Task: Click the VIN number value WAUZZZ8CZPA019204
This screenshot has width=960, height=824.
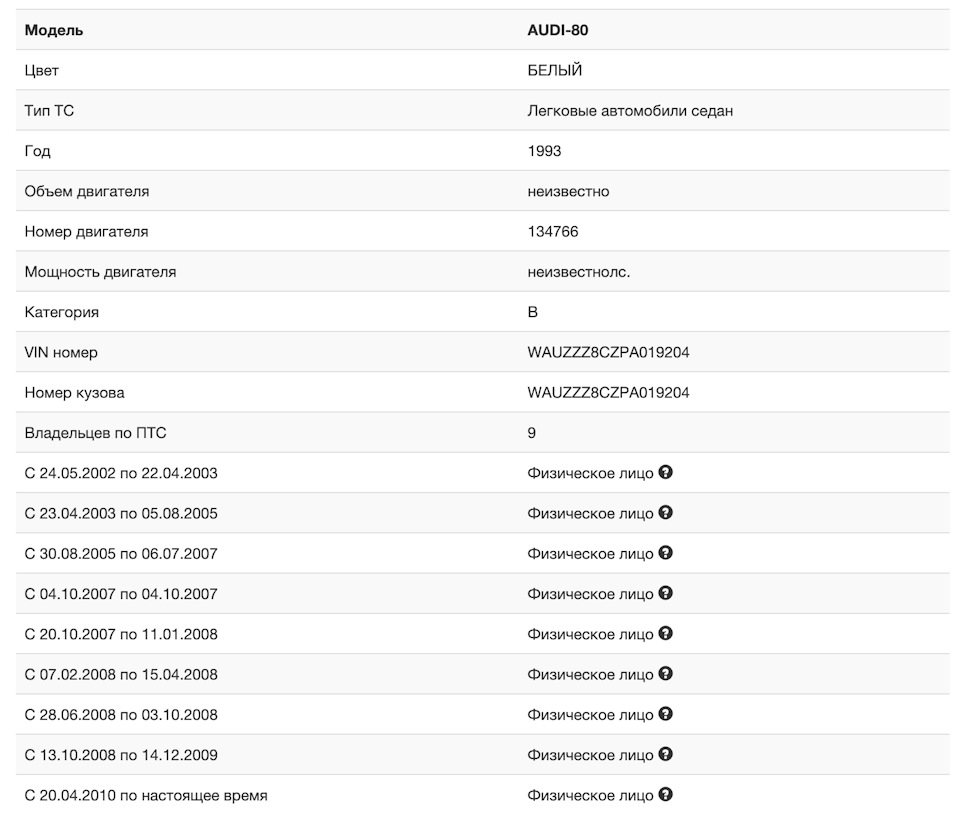Action: [608, 352]
